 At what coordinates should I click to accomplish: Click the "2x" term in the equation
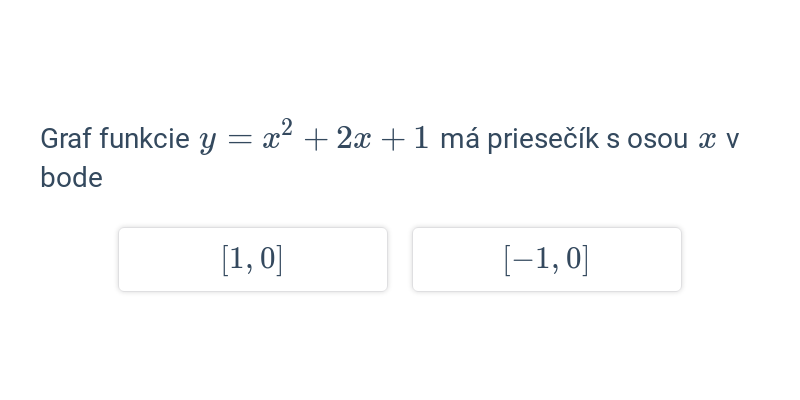(x=354, y=139)
